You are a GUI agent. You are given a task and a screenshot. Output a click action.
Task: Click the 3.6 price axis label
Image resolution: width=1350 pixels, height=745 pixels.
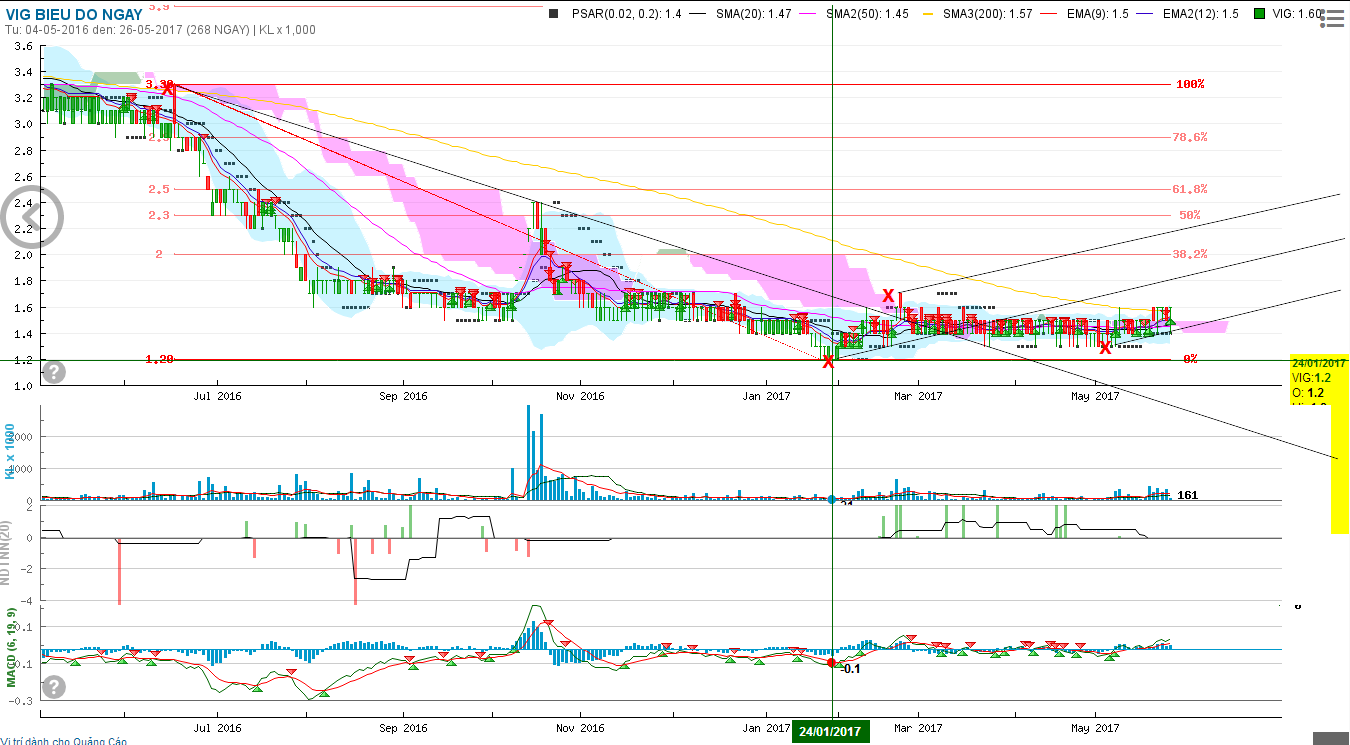[24, 46]
